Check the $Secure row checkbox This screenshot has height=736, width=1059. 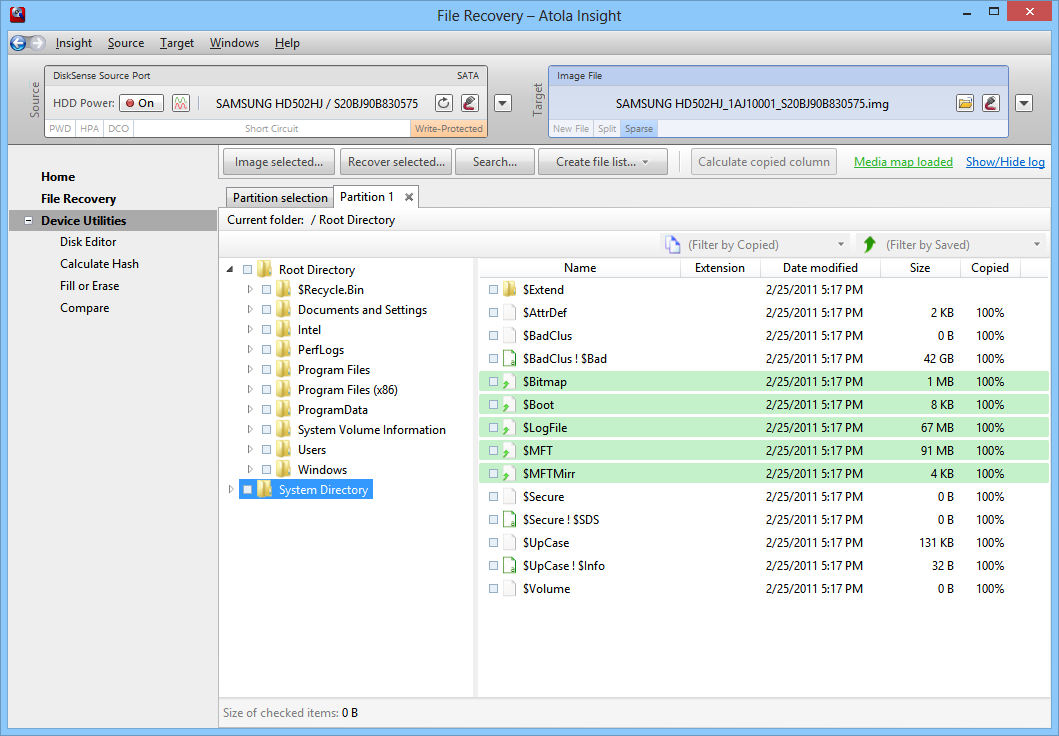pyautogui.click(x=493, y=496)
